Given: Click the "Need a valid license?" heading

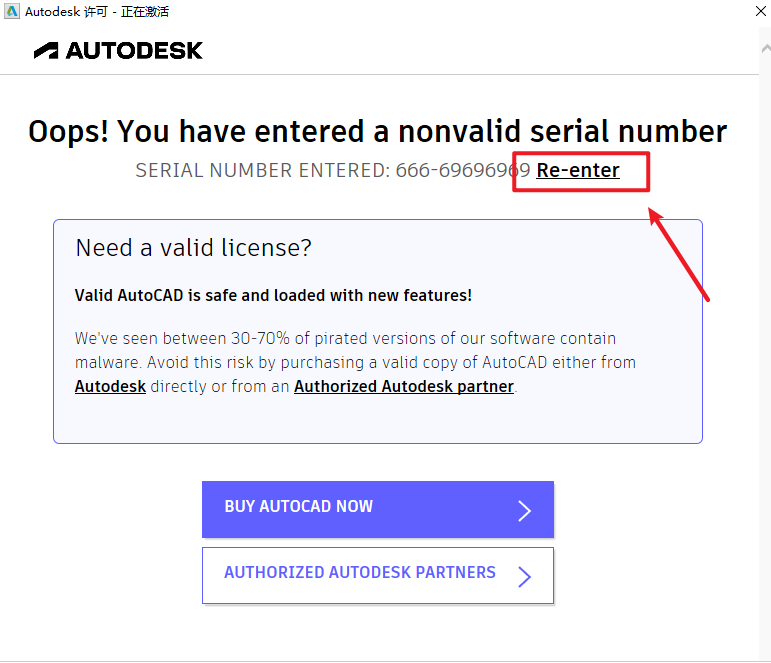Looking at the screenshot, I should pyautogui.click(x=193, y=248).
